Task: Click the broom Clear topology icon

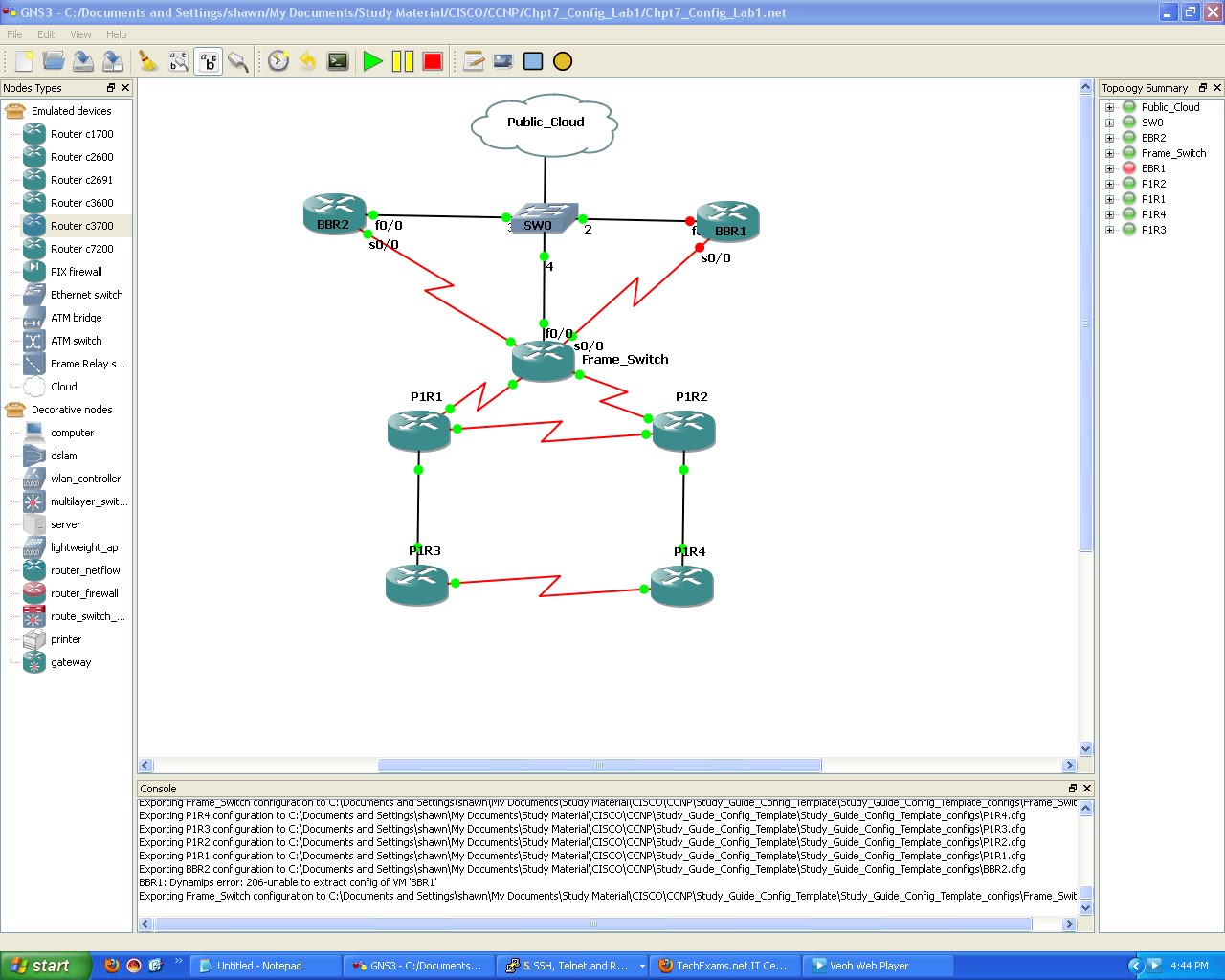Action: [x=148, y=61]
